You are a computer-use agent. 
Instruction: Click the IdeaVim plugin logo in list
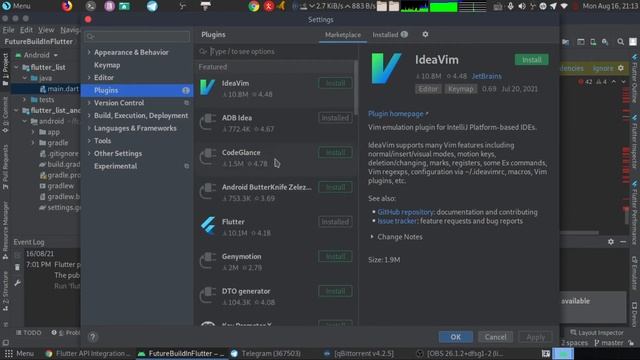[x=207, y=88]
